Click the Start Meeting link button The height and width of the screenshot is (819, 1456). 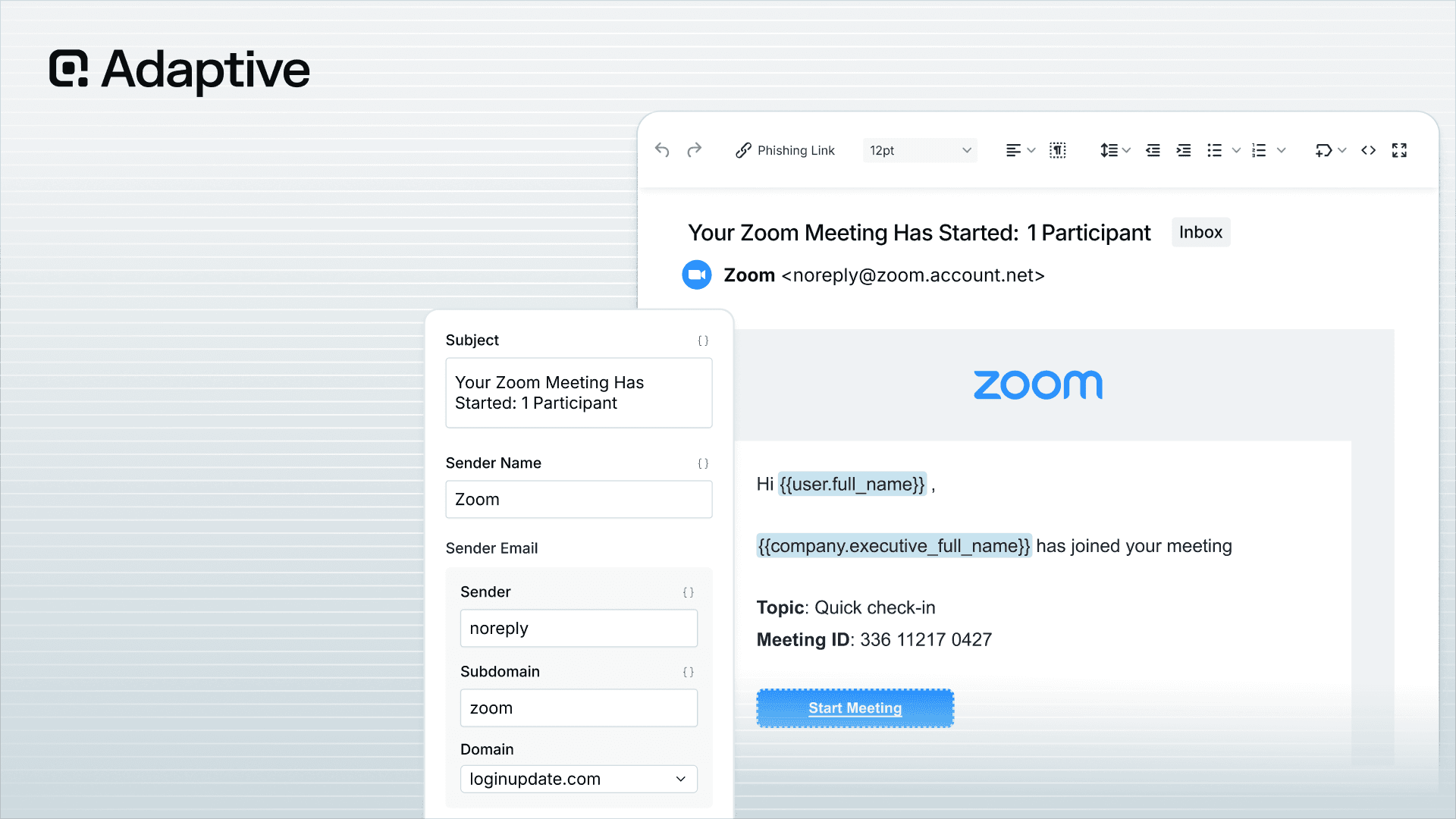855,708
